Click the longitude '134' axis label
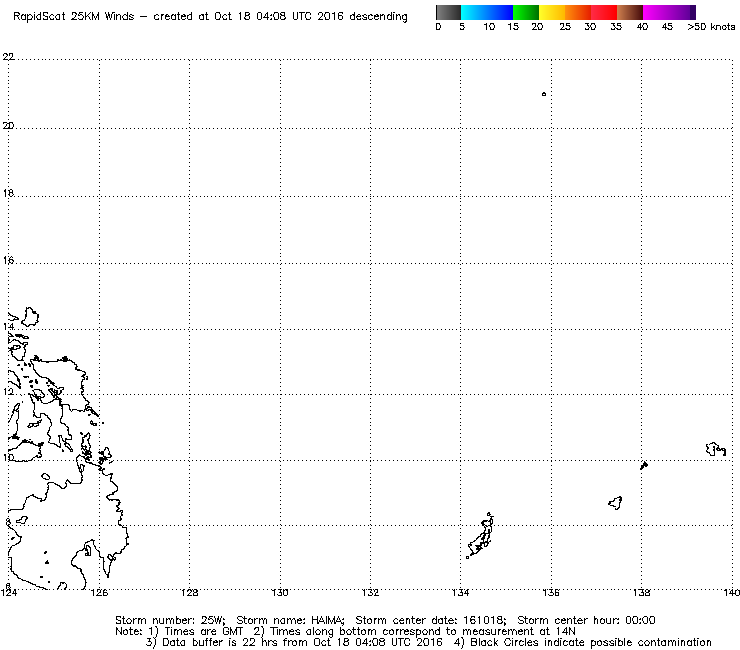This screenshot has width=740, height=650. click(461, 593)
